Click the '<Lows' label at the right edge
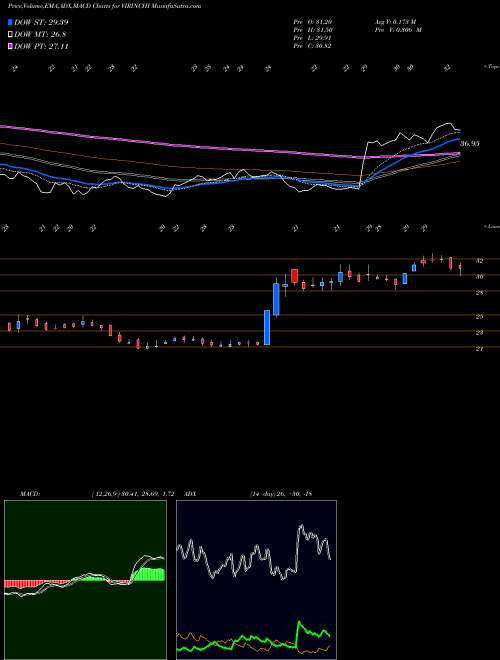This screenshot has width=500, height=660. (x=491, y=226)
